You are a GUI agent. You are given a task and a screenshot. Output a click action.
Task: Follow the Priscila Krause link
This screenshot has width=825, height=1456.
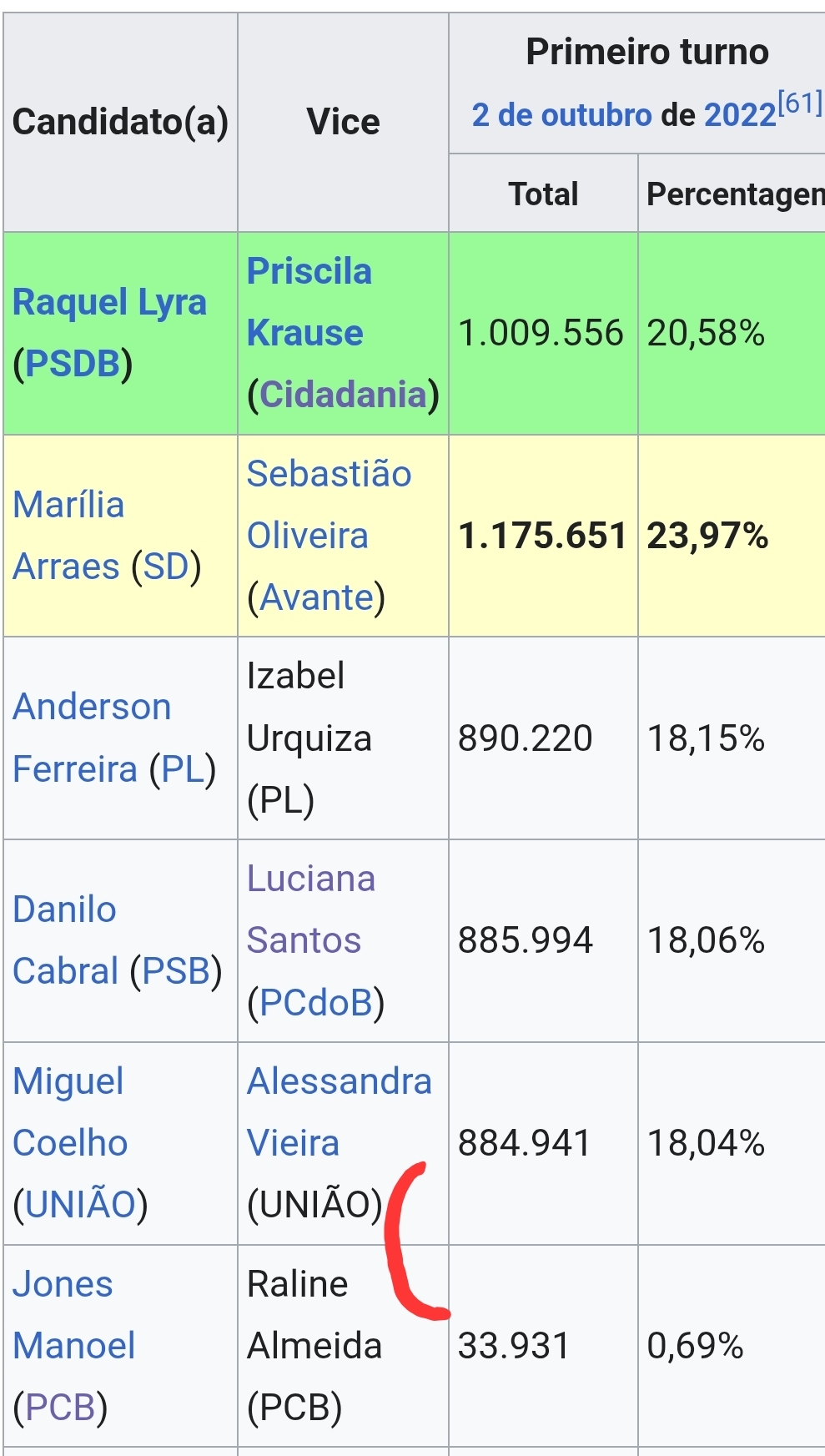click(309, 302)
